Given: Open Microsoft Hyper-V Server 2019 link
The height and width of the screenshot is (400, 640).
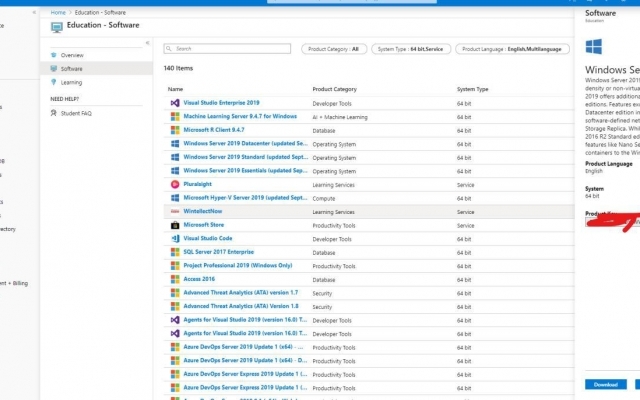Looking at the screenshot, I should pos(245,198).
